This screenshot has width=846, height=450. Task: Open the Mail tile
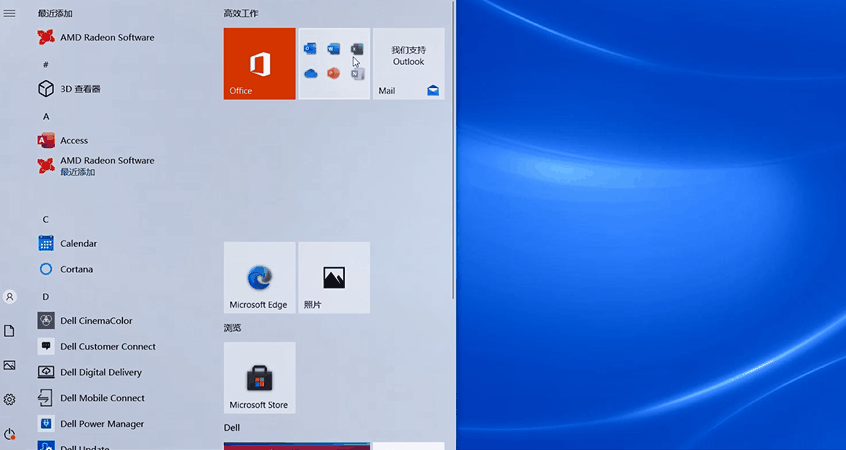[408, 64]
